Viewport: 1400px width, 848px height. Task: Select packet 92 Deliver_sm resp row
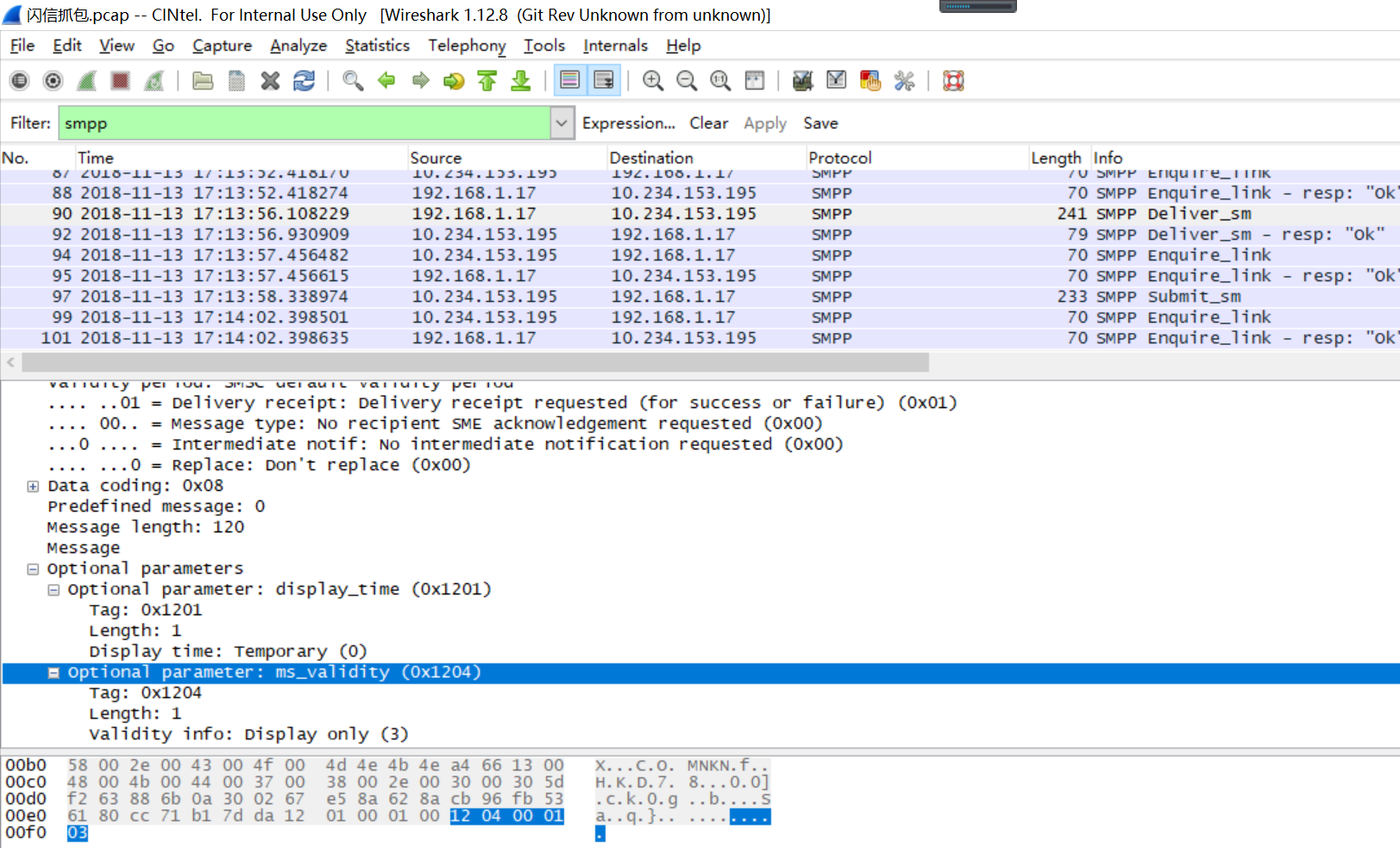(700, 235)
